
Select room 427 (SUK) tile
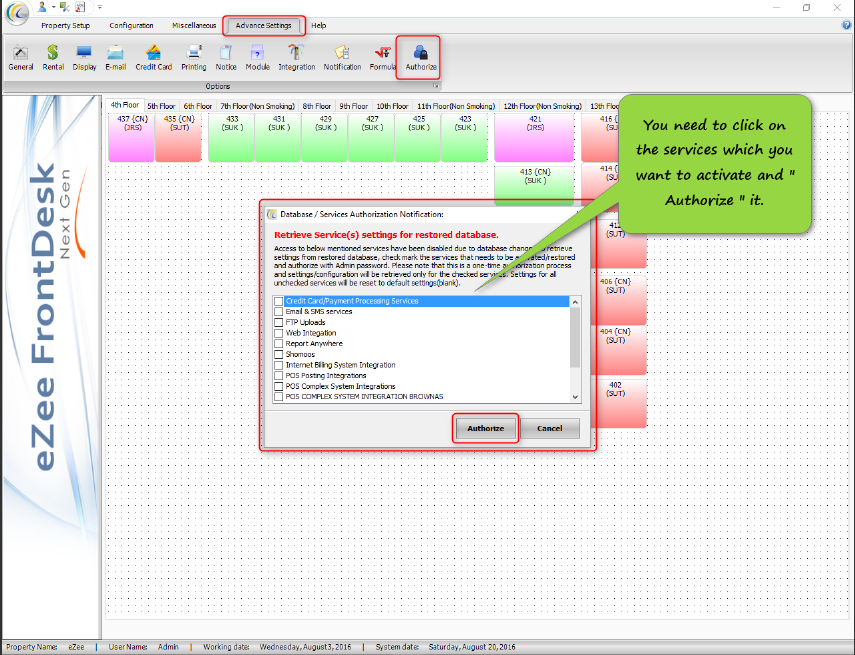point(371,137)
